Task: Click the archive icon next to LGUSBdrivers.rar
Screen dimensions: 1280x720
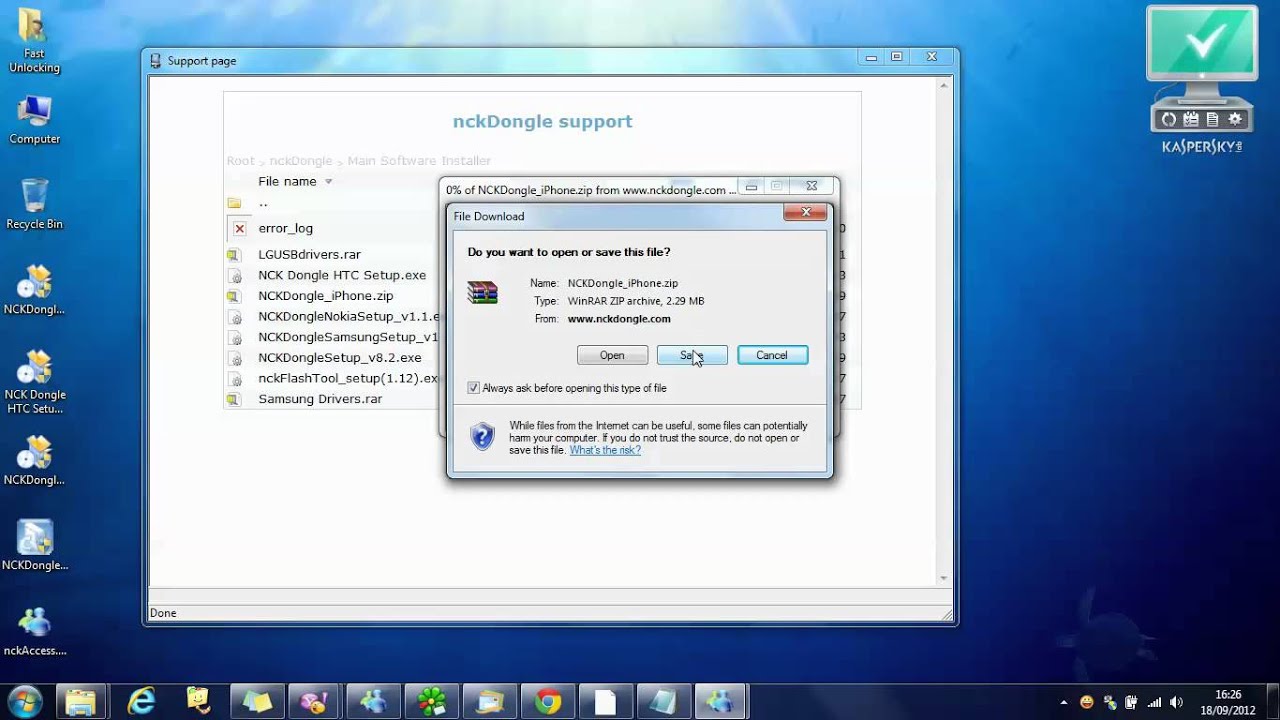Action: 234,255
